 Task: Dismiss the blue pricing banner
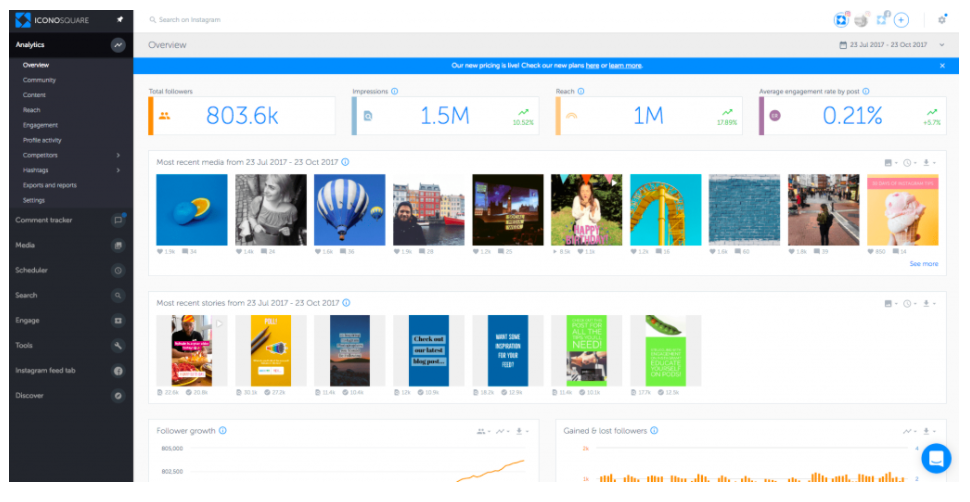(942, 65)
